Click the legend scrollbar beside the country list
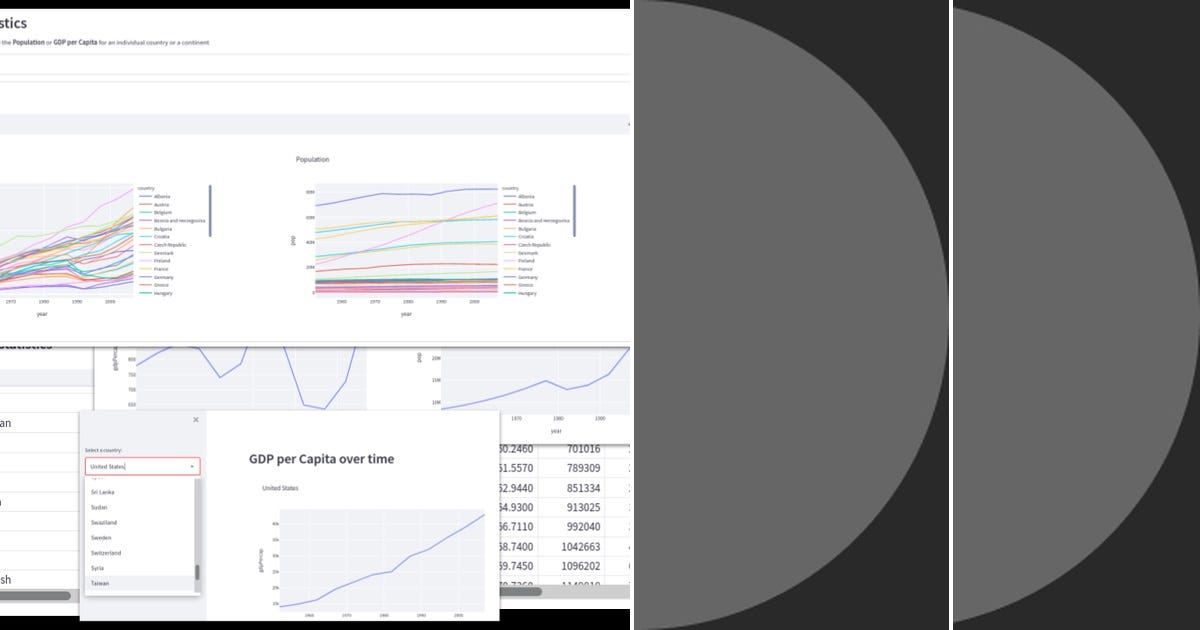The image size is (1200, 630). [x=574, y=209]
